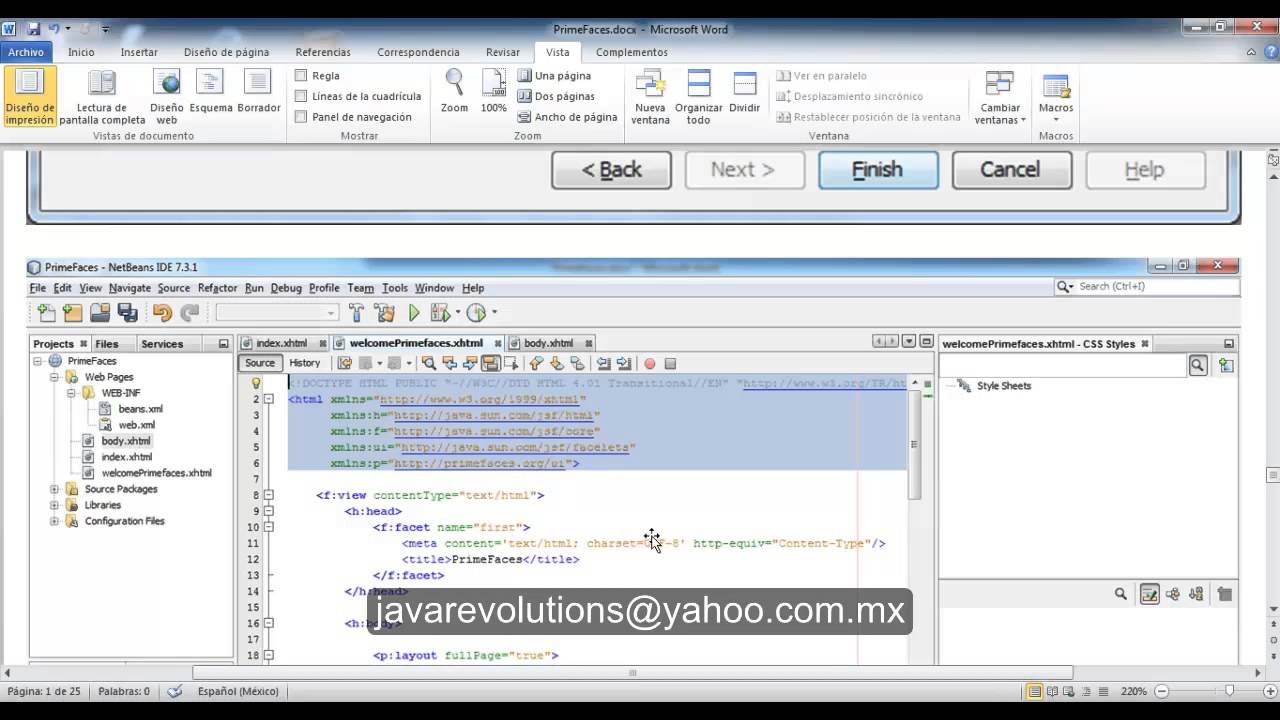Image resolution: width=1280 pixels, height=720 pixels.
Task: Click Save All icon in NetBeans toolbar
Action: 127,313
